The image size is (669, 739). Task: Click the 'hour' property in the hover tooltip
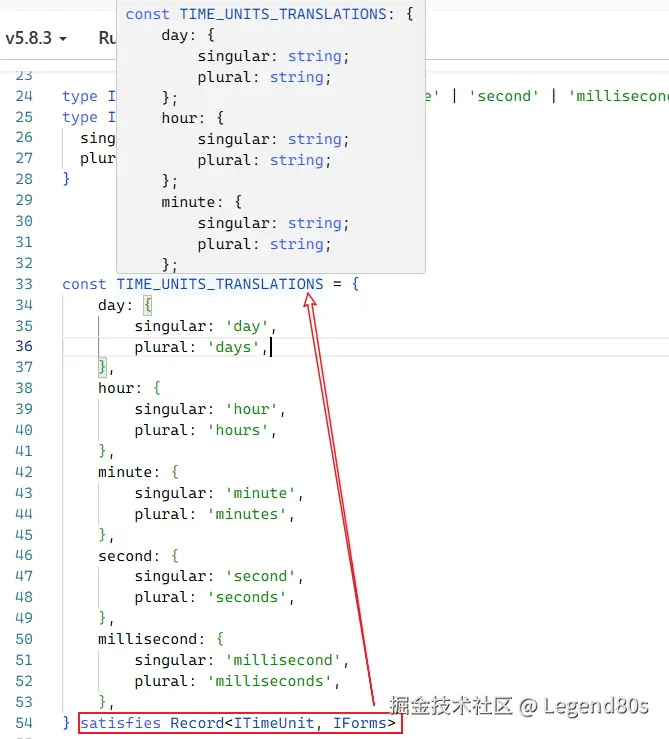coord(179,118)
